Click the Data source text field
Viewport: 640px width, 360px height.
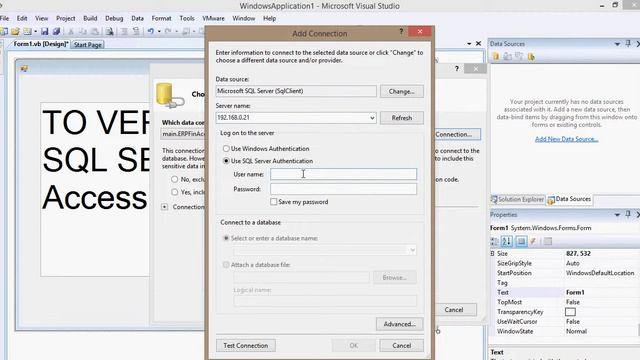pyautogui.click(x=296, y=91)
